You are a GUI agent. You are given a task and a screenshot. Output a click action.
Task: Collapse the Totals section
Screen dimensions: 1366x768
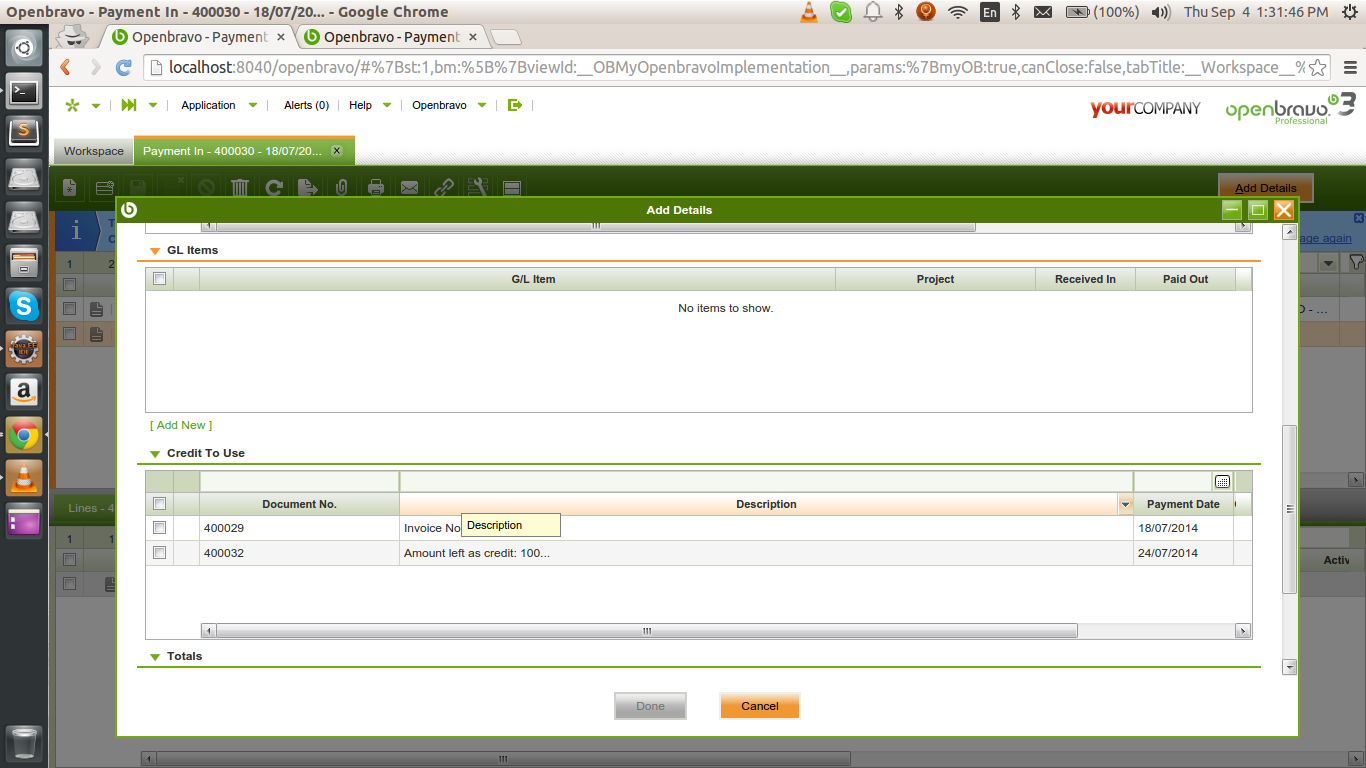(x=155, y=657)
